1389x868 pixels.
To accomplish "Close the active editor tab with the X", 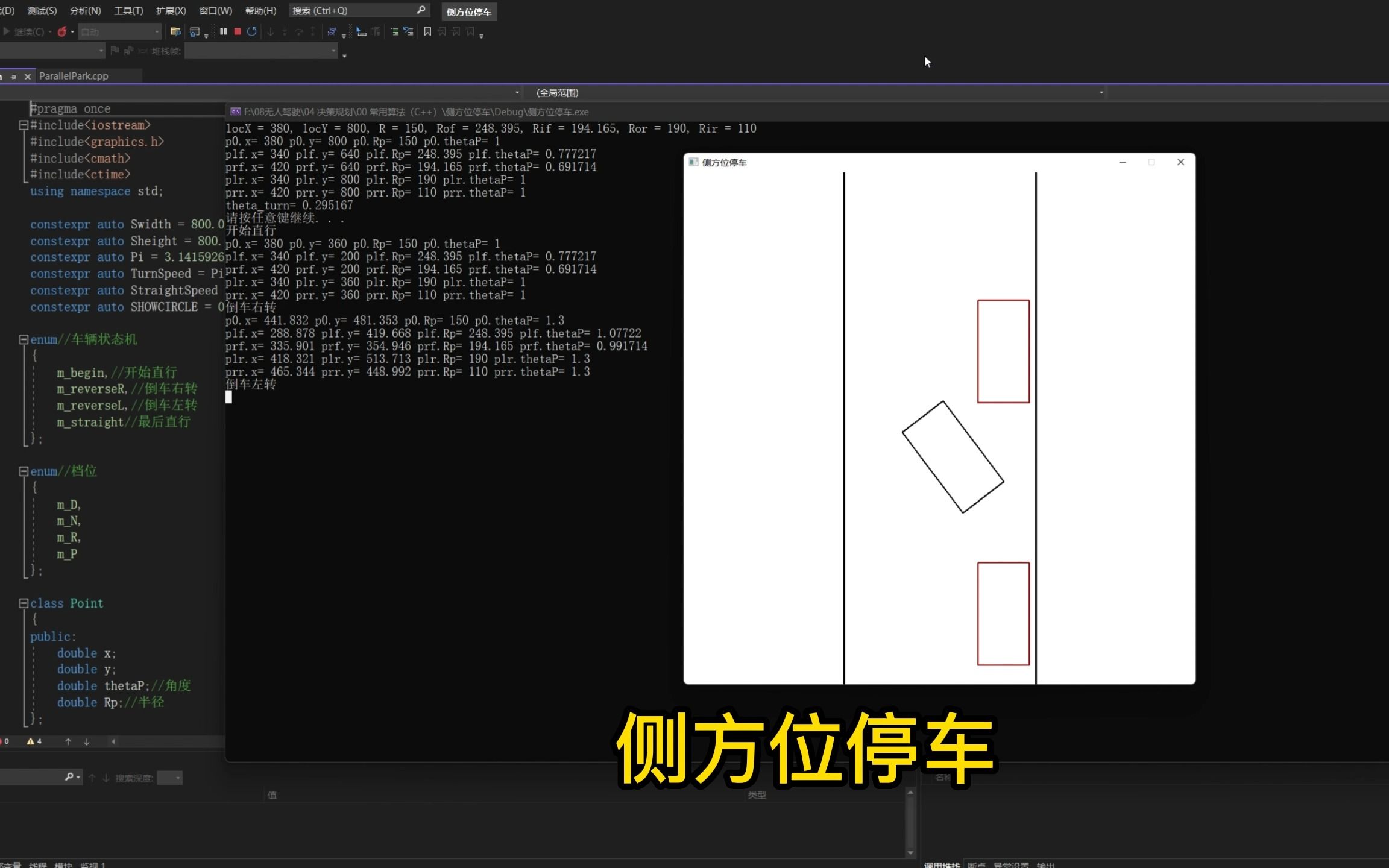I will point(27,77).
